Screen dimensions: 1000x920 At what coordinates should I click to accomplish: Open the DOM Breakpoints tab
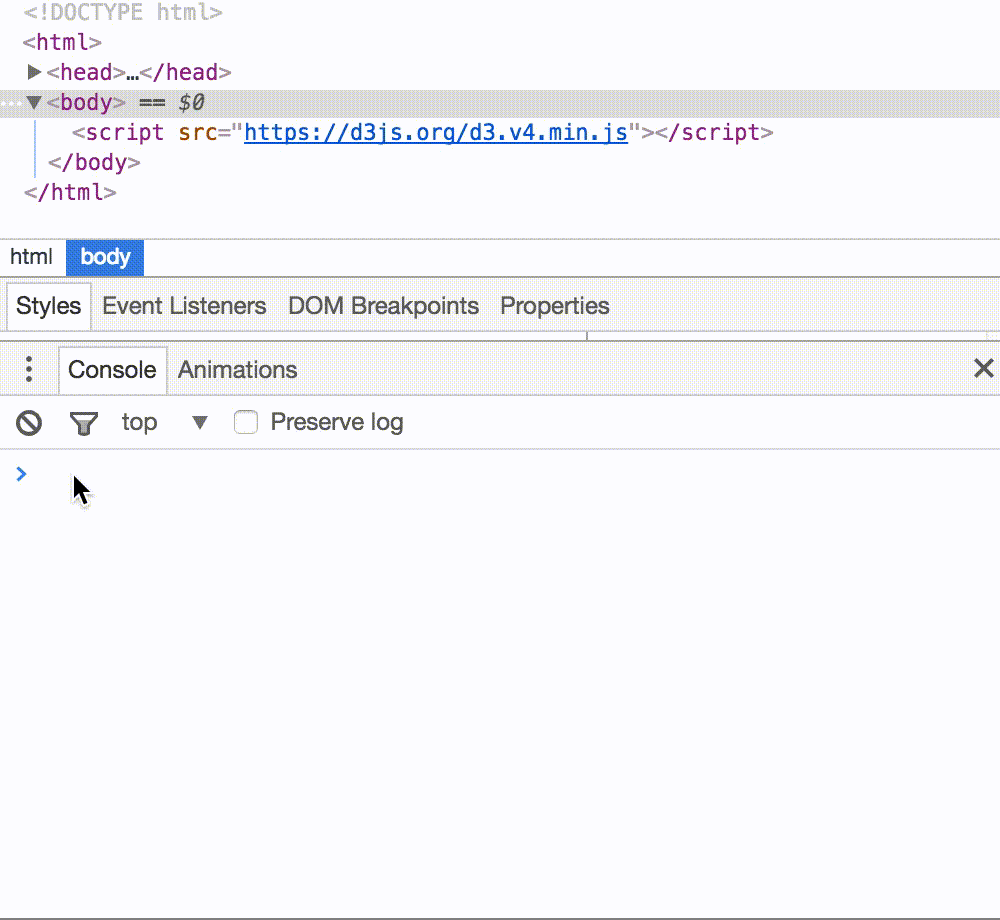point(383,306)
